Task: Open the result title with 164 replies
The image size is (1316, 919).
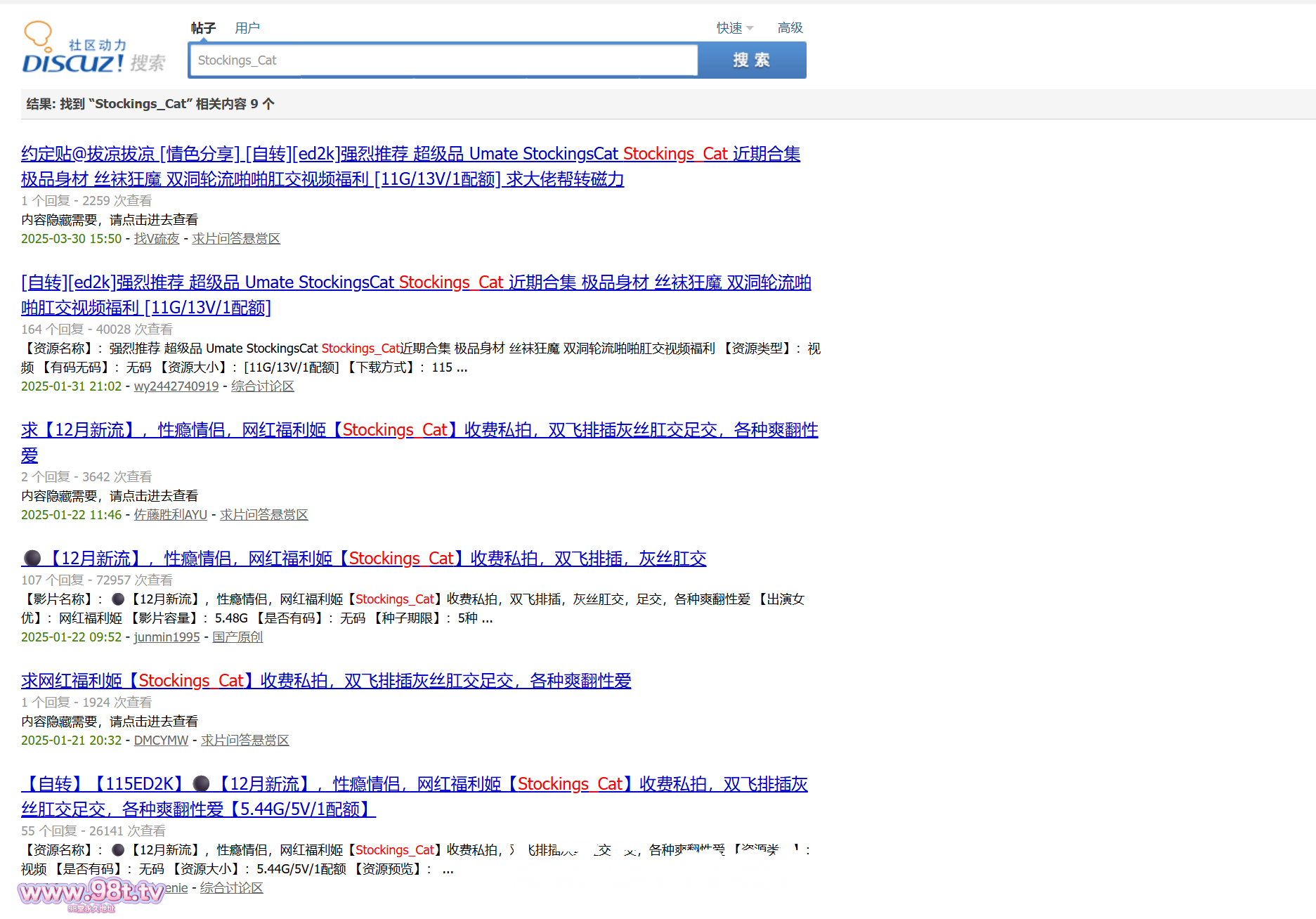Action: click(x=416, y=283)
